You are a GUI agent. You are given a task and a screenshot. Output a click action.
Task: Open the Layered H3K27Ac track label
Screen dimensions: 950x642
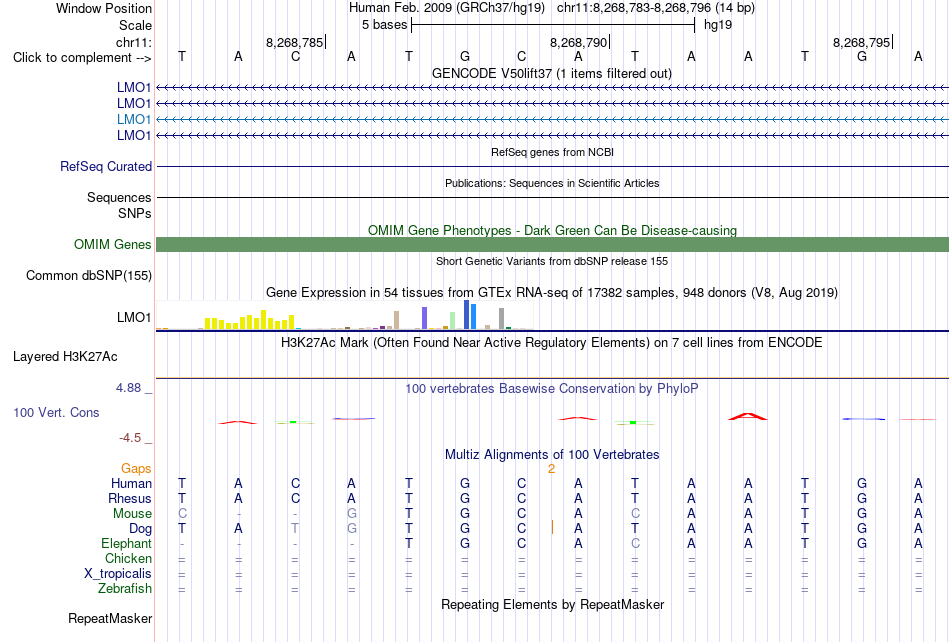click(65, 357)
